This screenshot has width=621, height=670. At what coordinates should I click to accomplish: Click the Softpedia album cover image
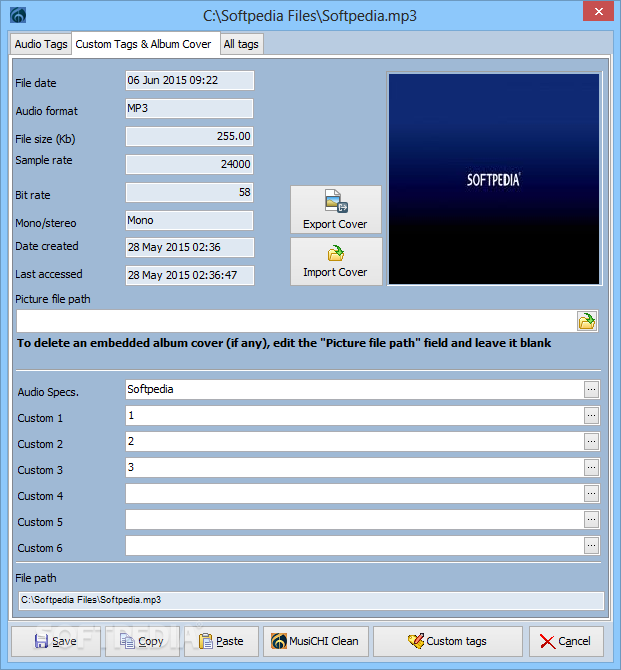(x=494, y=179)
